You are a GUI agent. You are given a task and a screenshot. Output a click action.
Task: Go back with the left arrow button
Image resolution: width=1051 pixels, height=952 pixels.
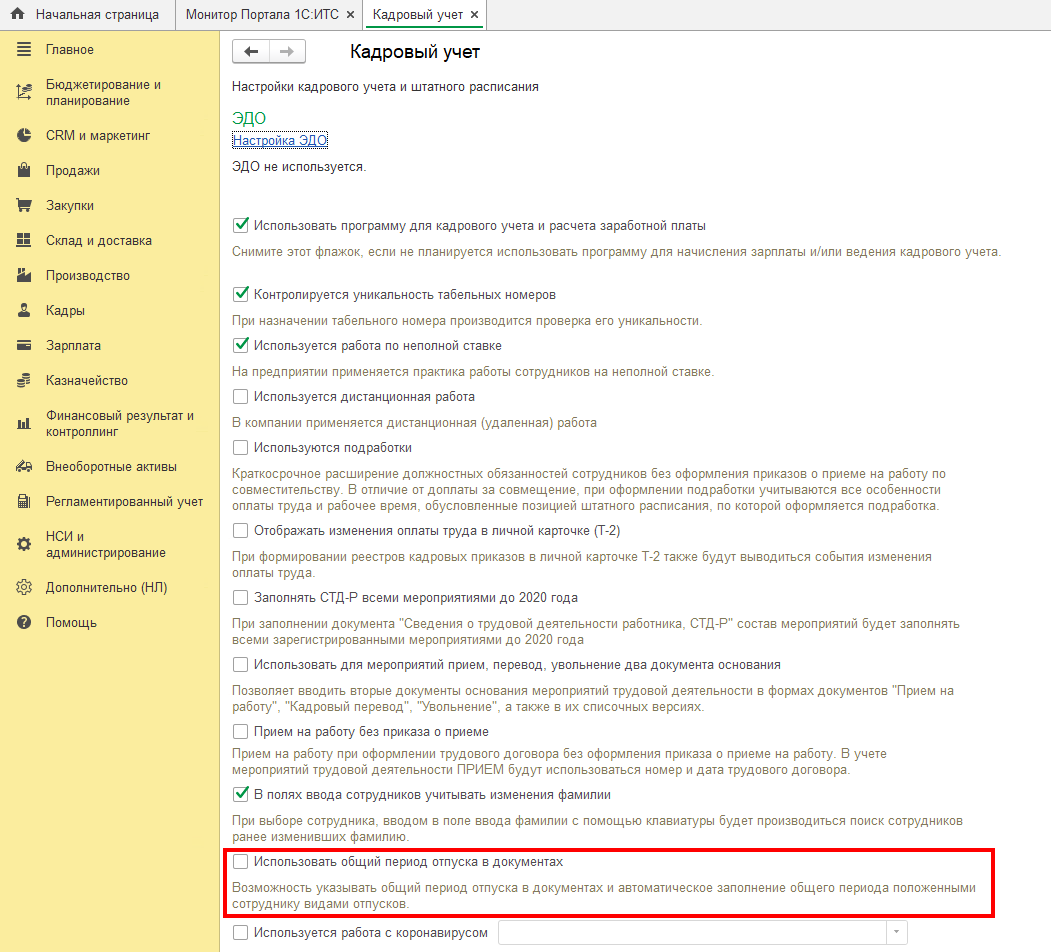pos(251,52)
